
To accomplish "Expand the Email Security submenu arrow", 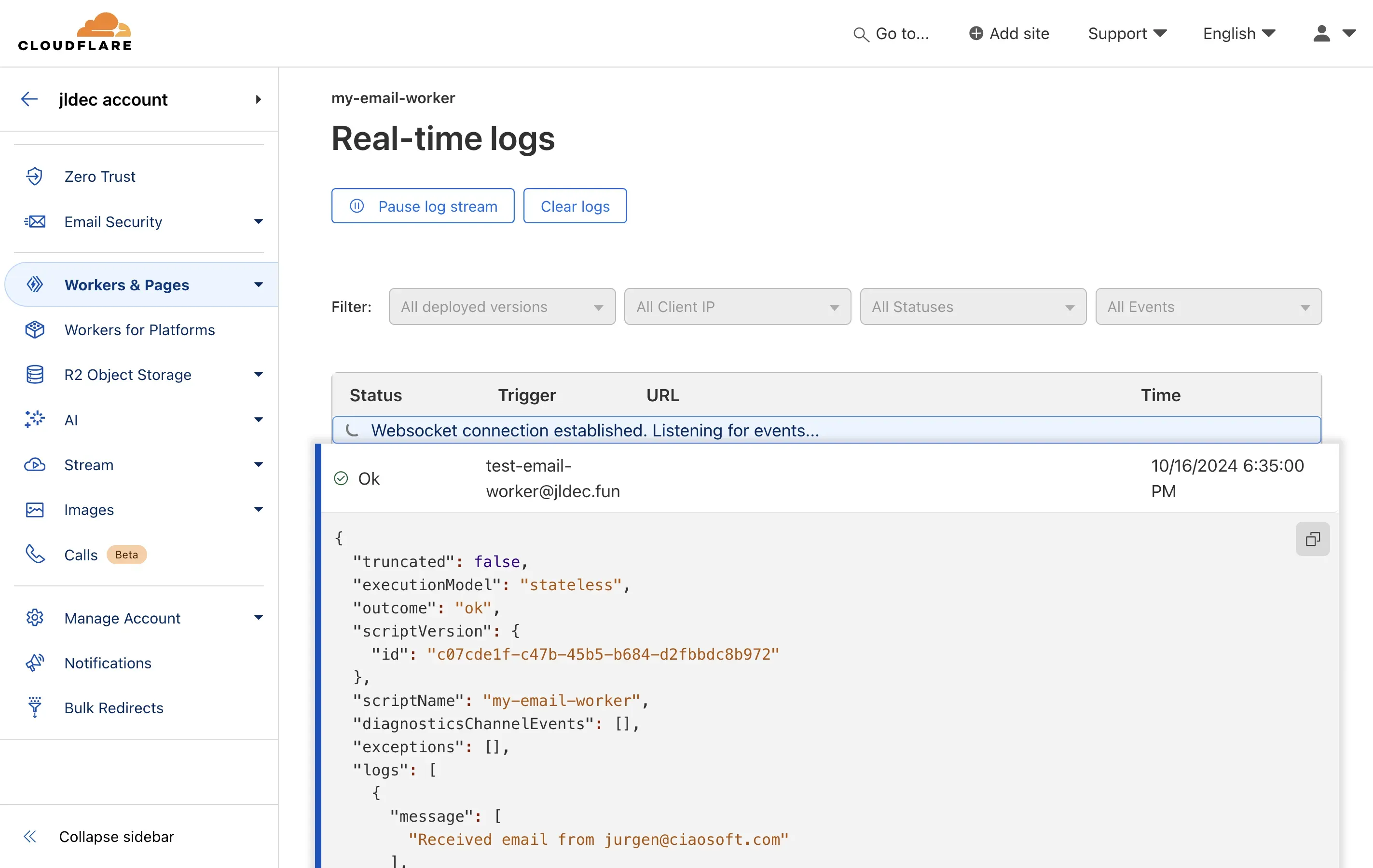I will click(258, 221).
